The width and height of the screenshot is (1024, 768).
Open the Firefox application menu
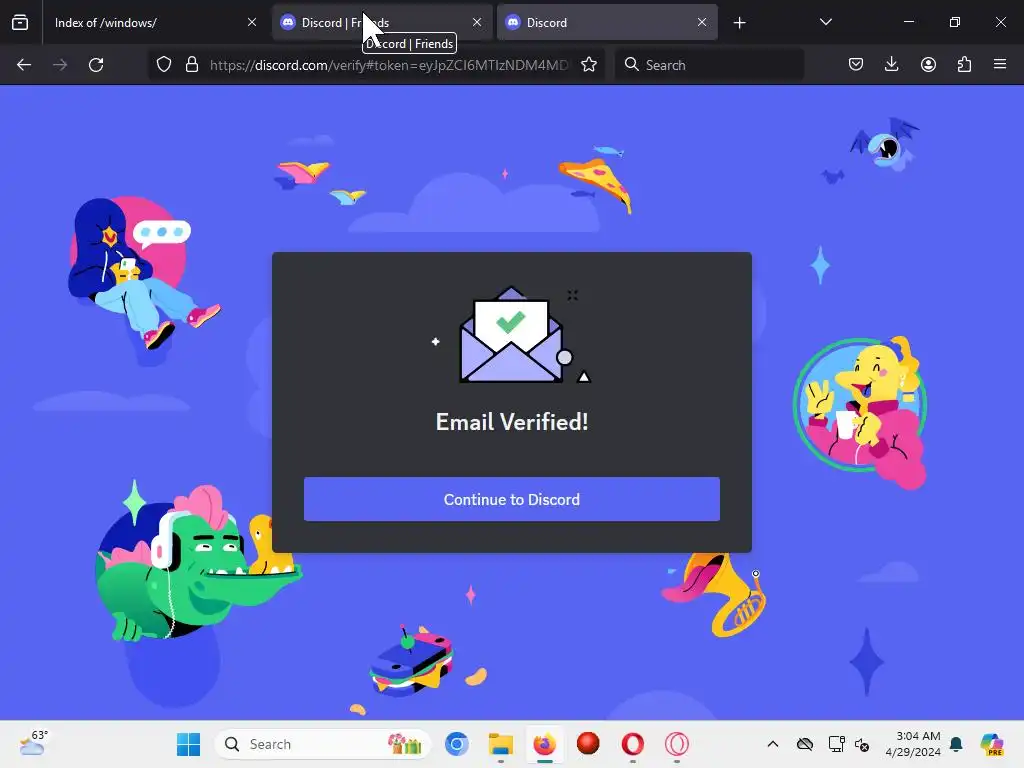(1000, 65)
